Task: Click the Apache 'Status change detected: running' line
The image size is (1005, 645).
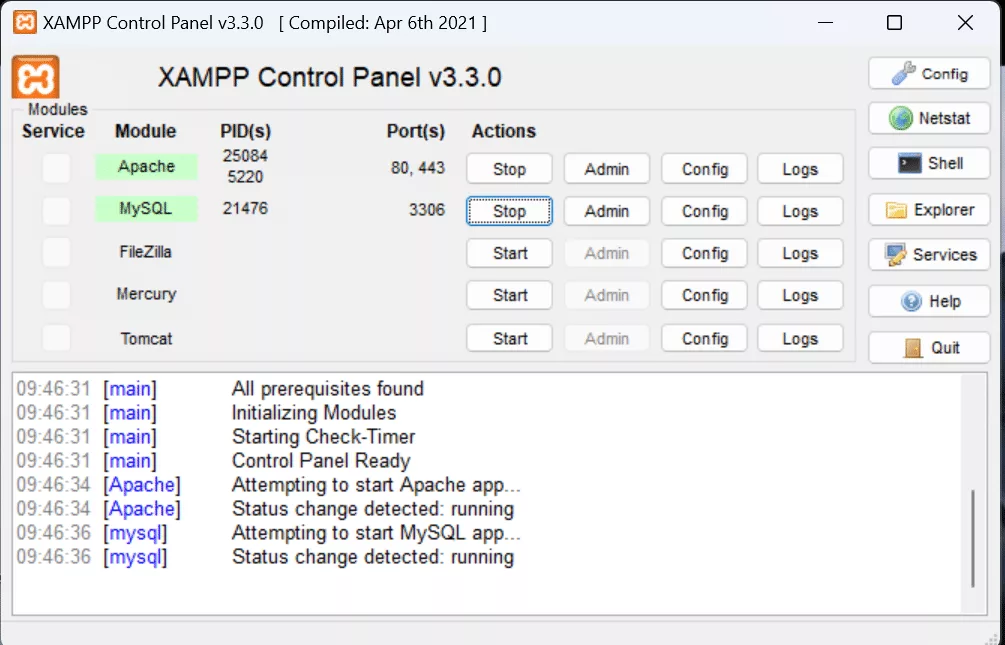Action: [x=373, y=509]
